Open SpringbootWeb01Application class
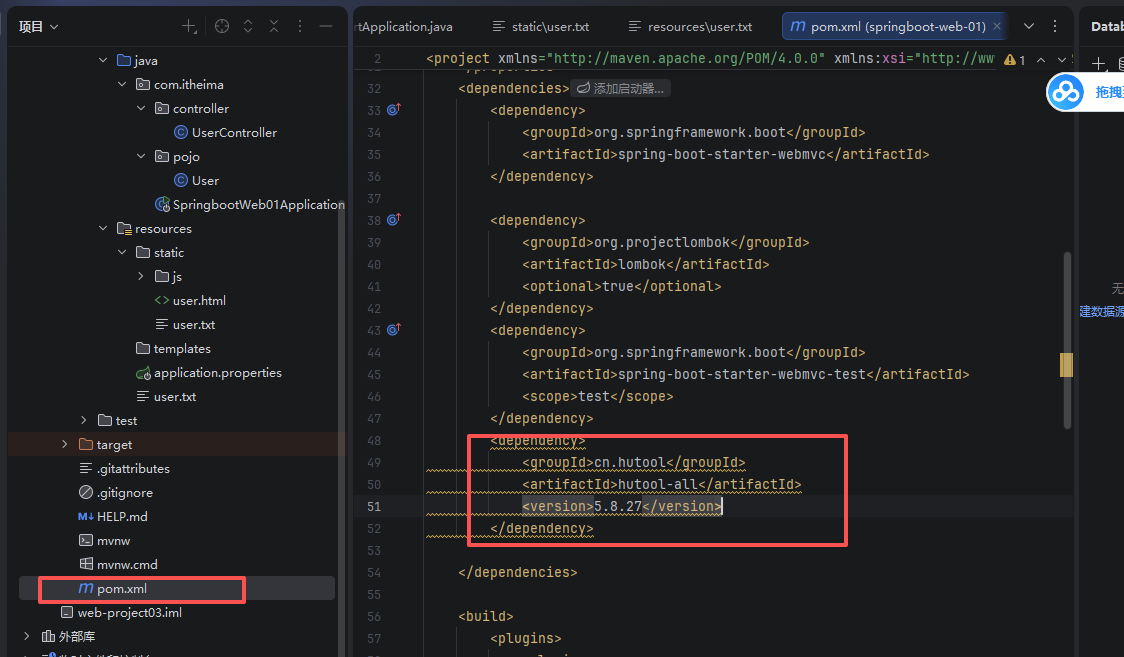 pos(250,205)
